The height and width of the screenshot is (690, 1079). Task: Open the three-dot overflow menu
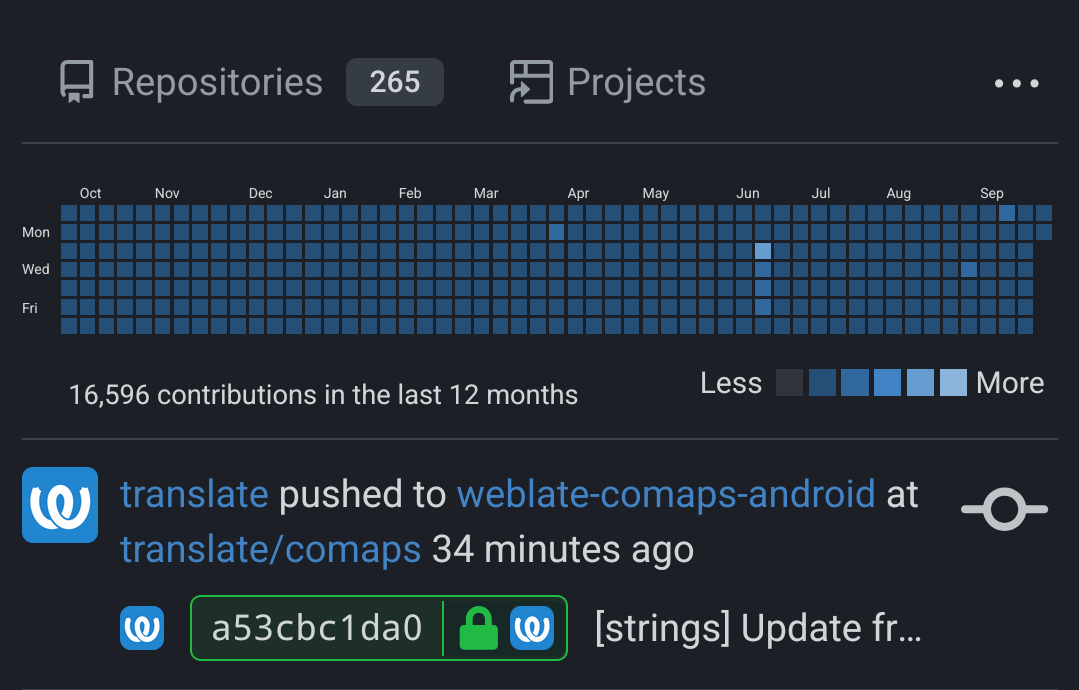[1016, 83]
